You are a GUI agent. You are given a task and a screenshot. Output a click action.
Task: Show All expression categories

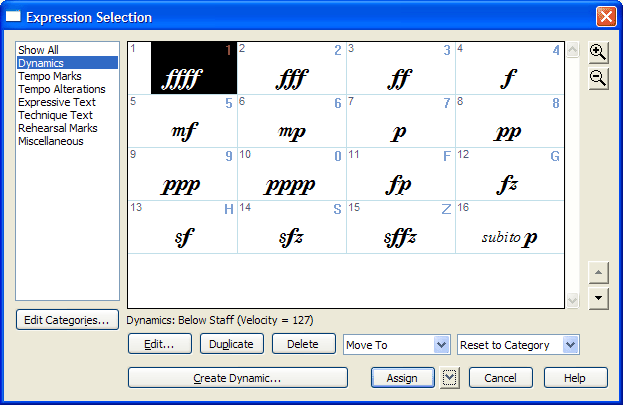(x=39, y=50)
